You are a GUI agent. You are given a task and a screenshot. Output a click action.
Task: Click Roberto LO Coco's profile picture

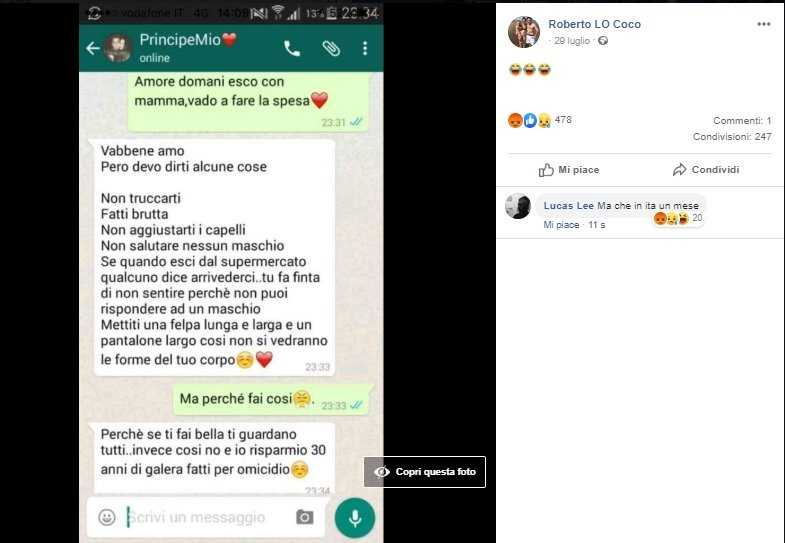click(x=524, y=32)
